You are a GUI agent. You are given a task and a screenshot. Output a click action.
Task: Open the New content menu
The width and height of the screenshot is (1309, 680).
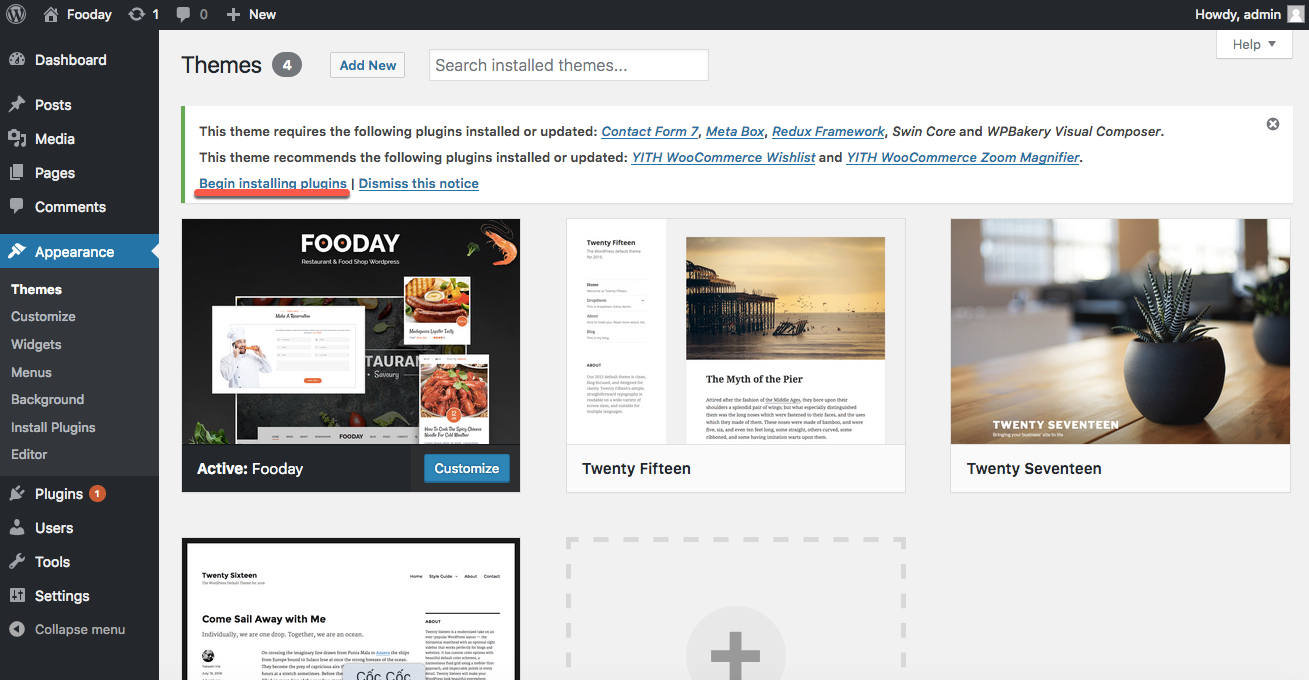(251, 14)
